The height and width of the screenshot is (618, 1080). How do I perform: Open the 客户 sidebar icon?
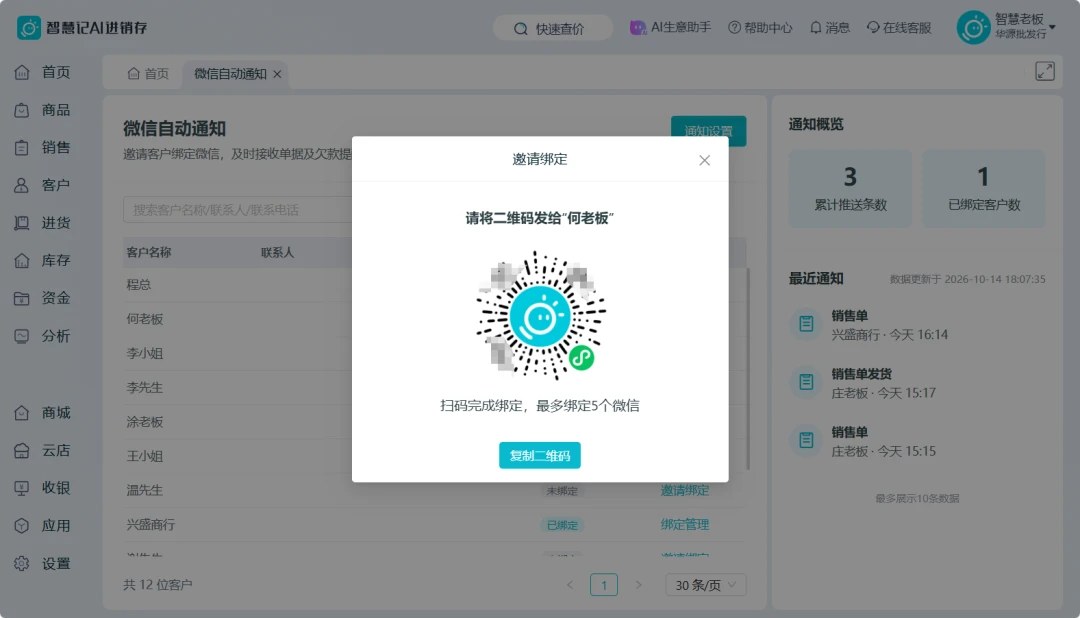(22, 185)
